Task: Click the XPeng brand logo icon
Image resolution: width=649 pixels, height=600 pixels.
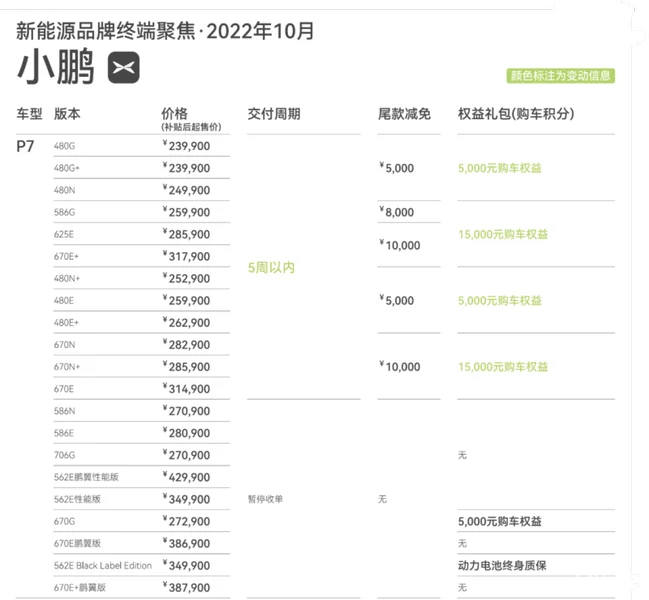Action: (123, 67)
